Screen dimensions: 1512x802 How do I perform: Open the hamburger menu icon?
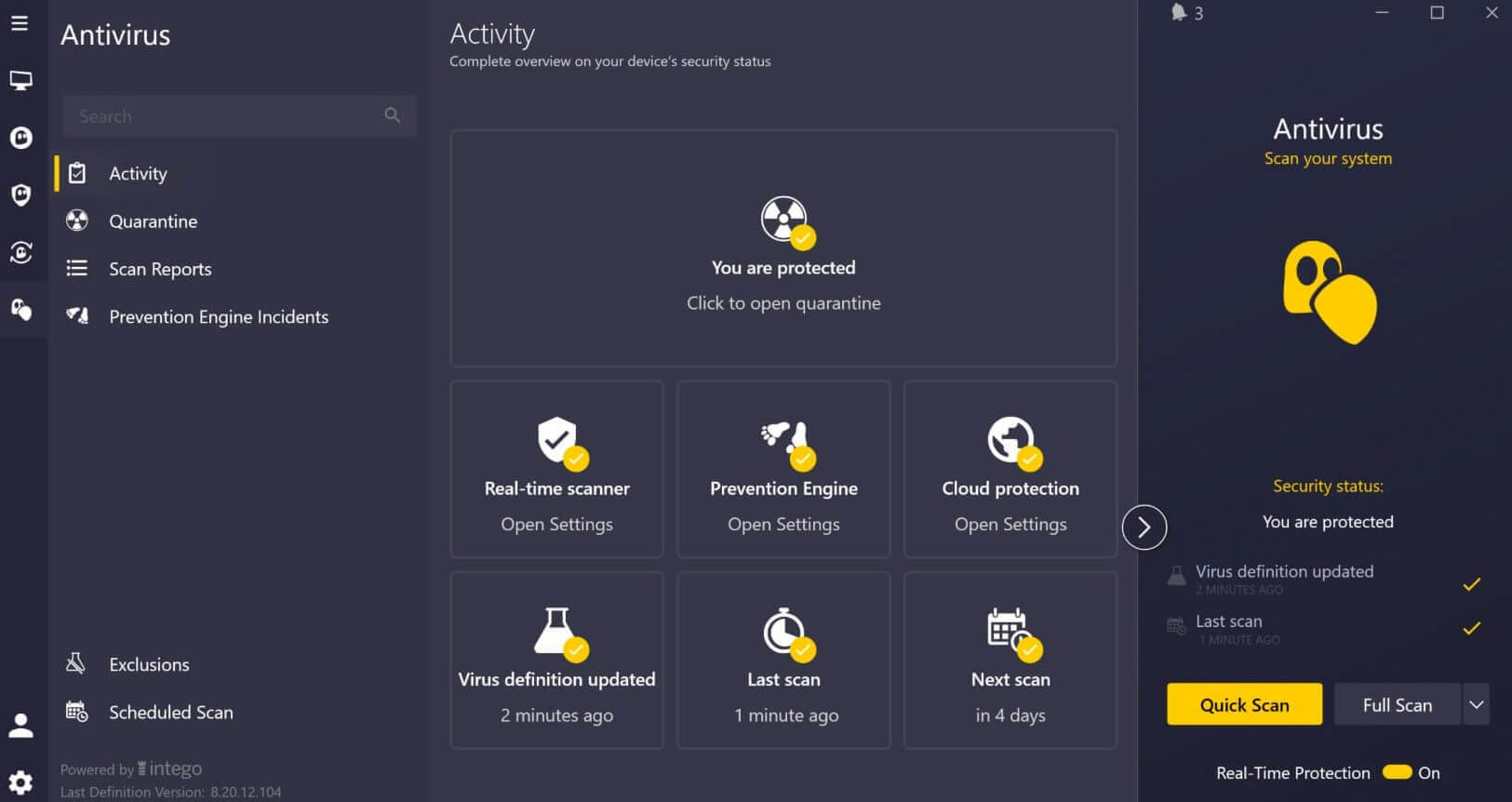point(20,23)
